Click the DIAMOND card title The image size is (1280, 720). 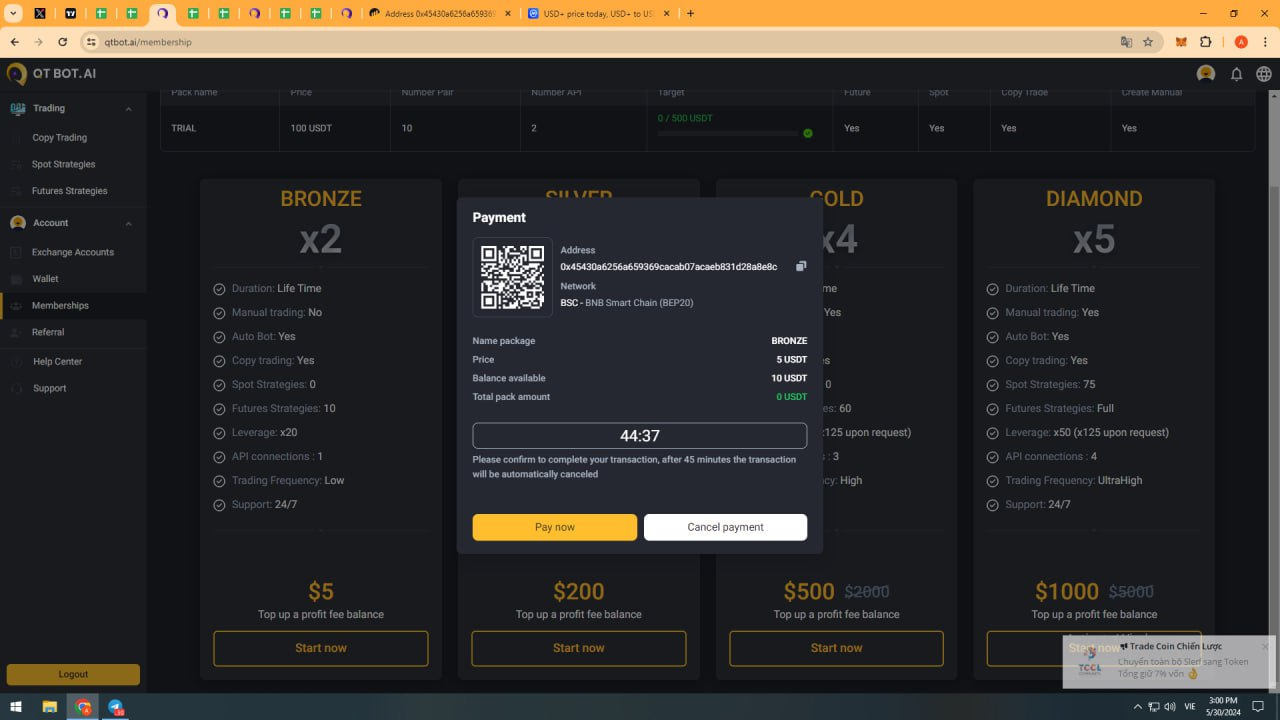1094,199
